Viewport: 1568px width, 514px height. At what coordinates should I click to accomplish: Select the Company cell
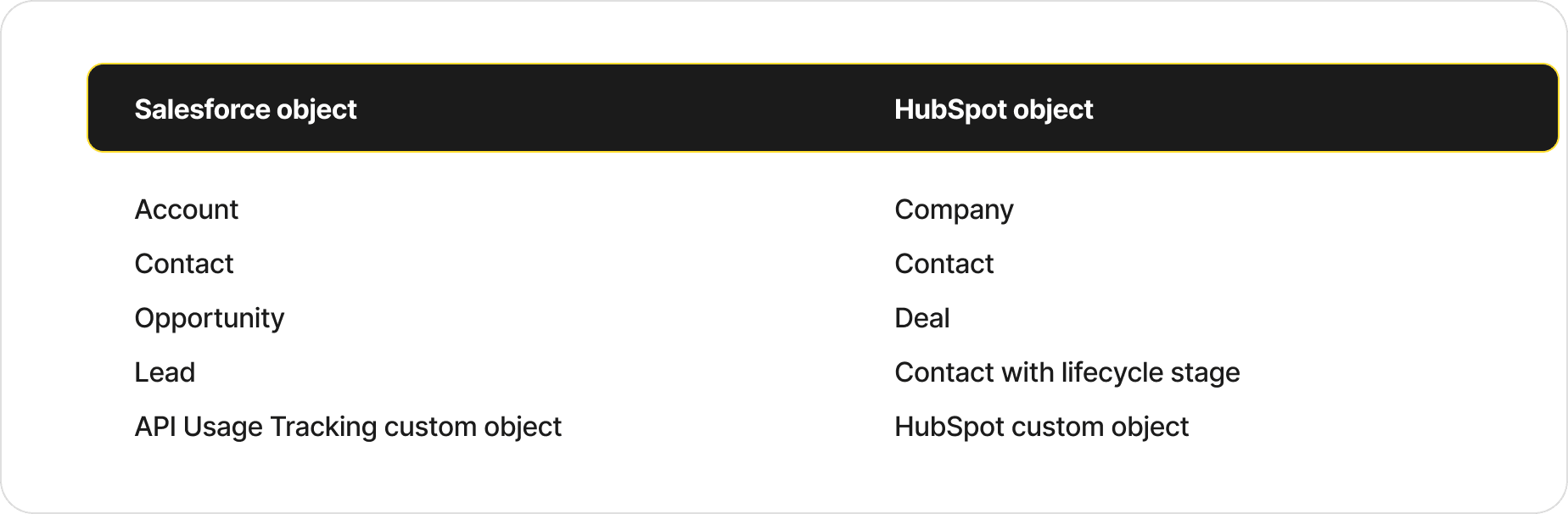click(954, 210)
